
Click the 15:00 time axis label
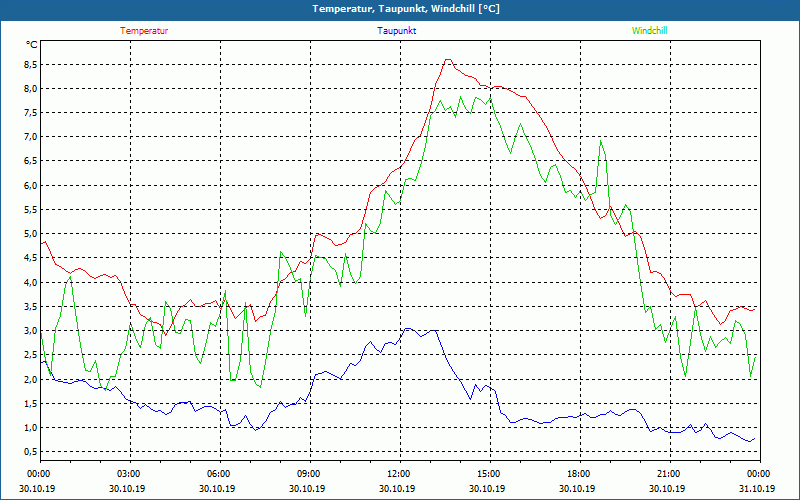[x=489, y=474]
